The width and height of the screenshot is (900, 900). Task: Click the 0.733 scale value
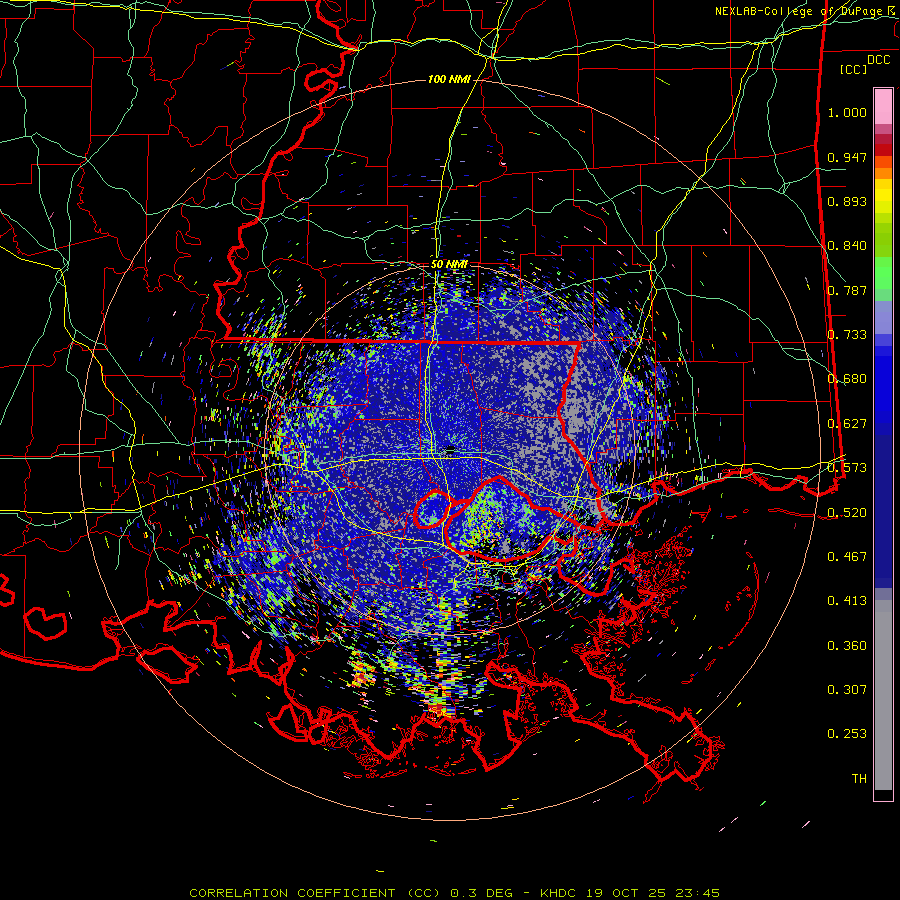tap(847, 335)
